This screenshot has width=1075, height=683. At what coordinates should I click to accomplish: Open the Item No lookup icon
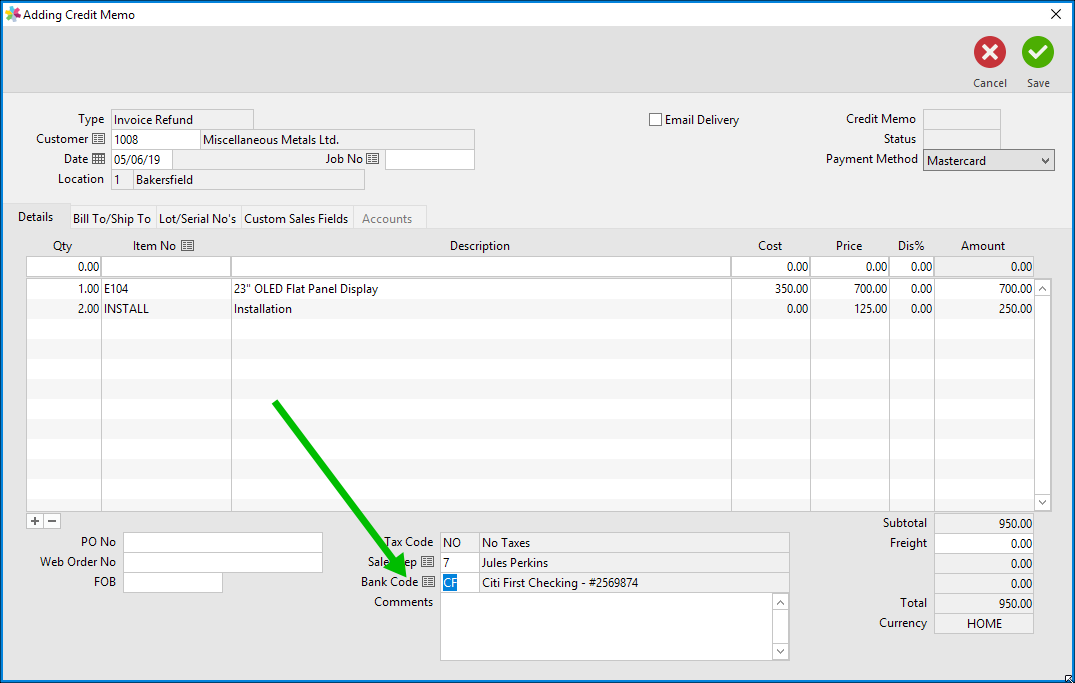(x=190, y=245)
